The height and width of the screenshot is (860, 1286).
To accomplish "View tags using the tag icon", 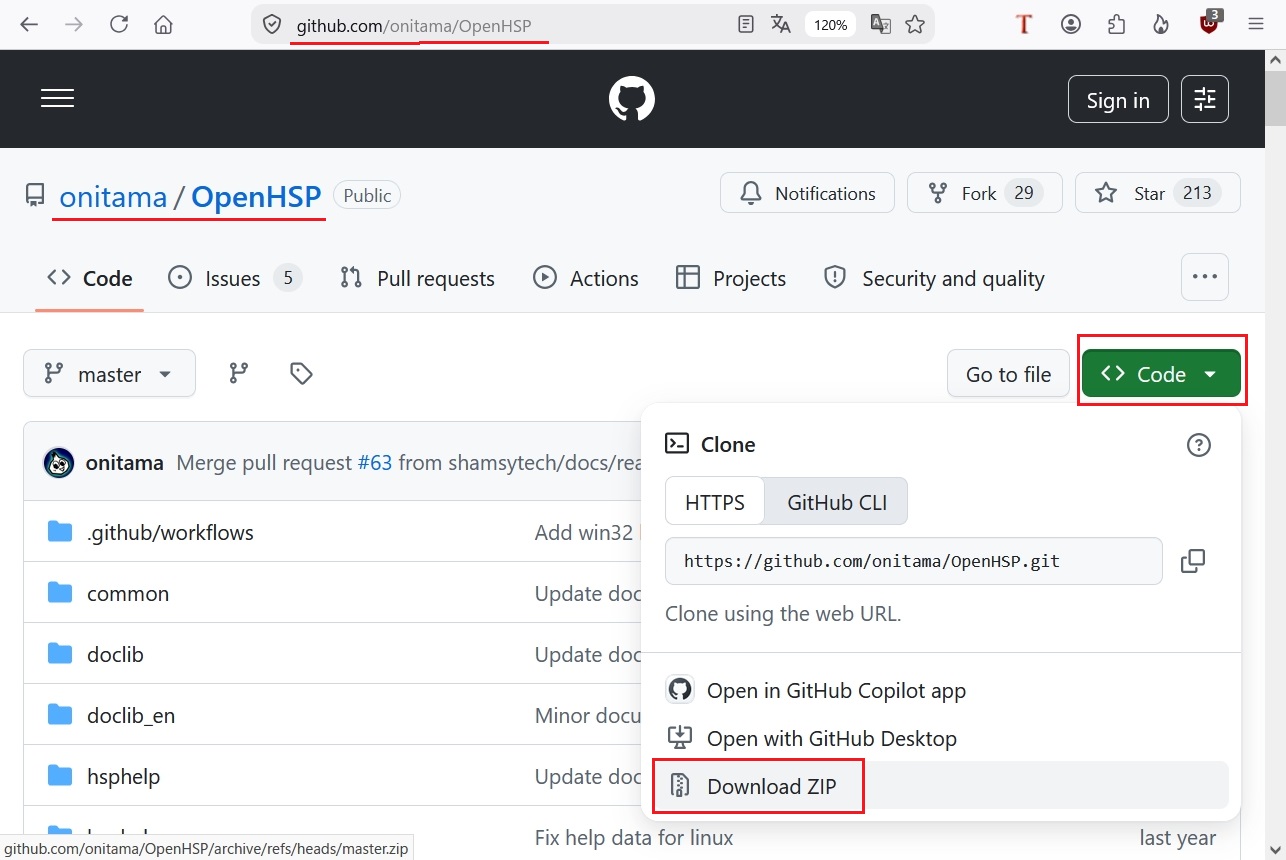I will point(301,374).
